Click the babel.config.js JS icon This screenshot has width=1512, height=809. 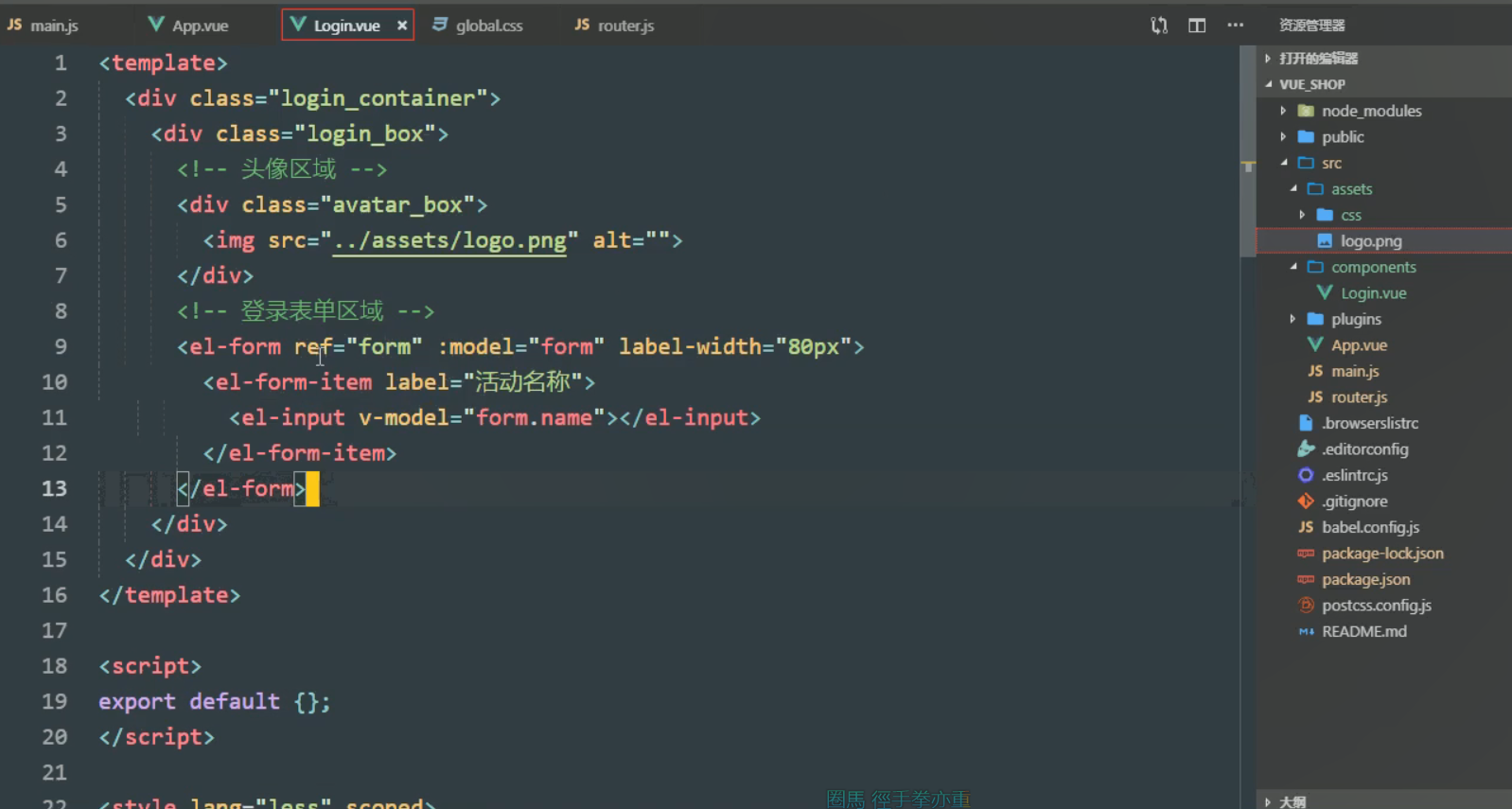pos(1306,527)
